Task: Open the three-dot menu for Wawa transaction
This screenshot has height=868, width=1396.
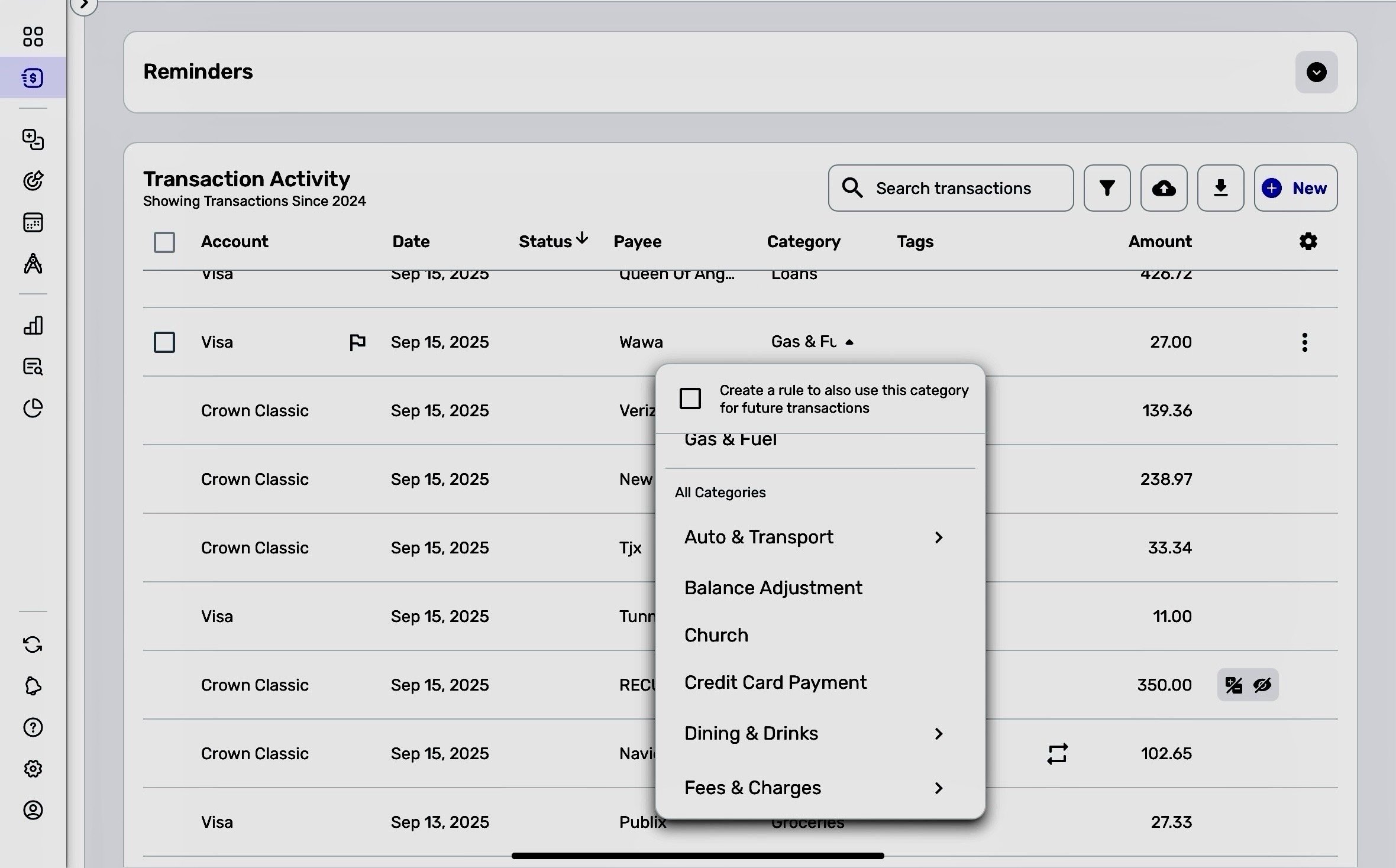Action: pyautogui.click(x=1304, y=342)
